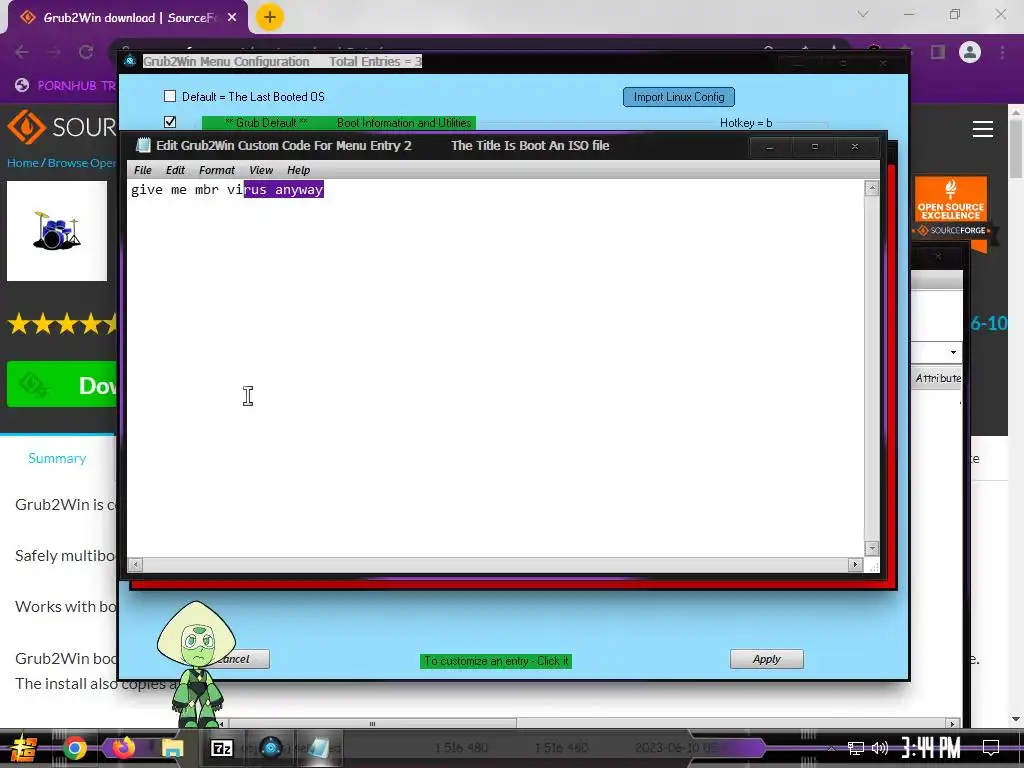
Task: Click inside the custom code text area
Action: pyautogui.click(x=495, y=369)
